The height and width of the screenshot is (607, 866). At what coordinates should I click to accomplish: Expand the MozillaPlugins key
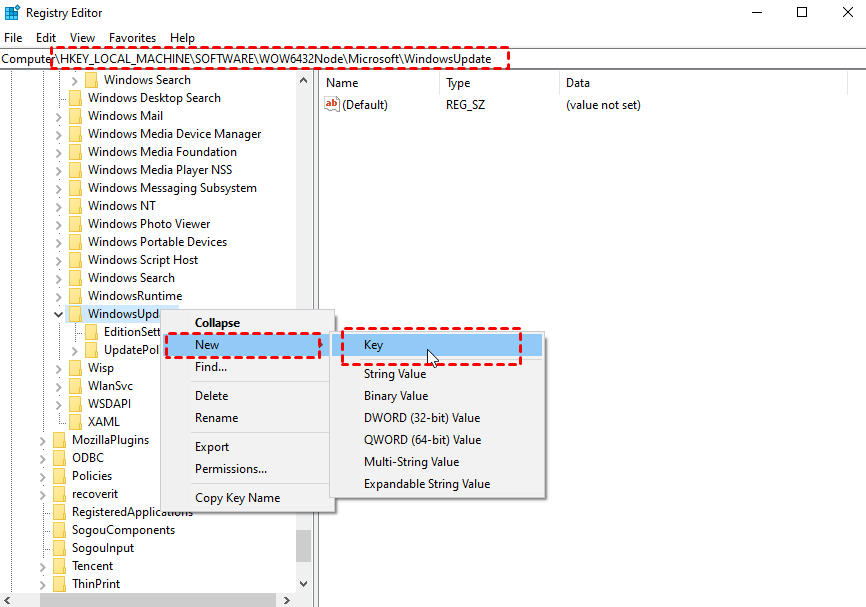[x=43, y=441]
